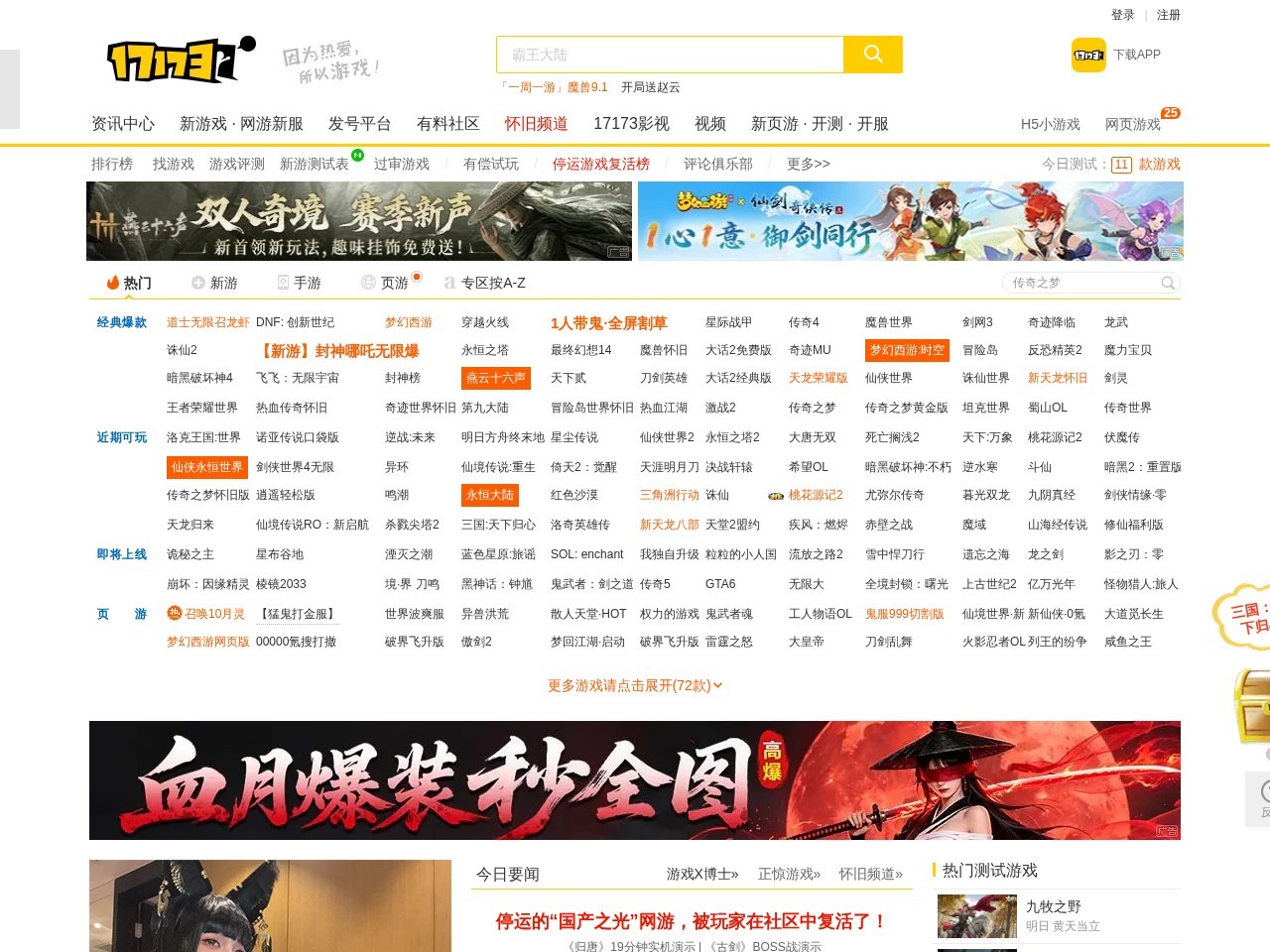The height and width of the screenshot is (952, 1270).
Task: Open 发号平台 in main navigation
Action: (x=359, y=124)
